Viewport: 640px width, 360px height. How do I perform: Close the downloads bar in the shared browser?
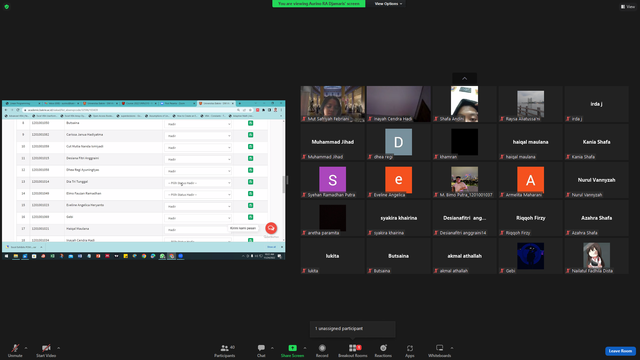click(x=282, y=247)
